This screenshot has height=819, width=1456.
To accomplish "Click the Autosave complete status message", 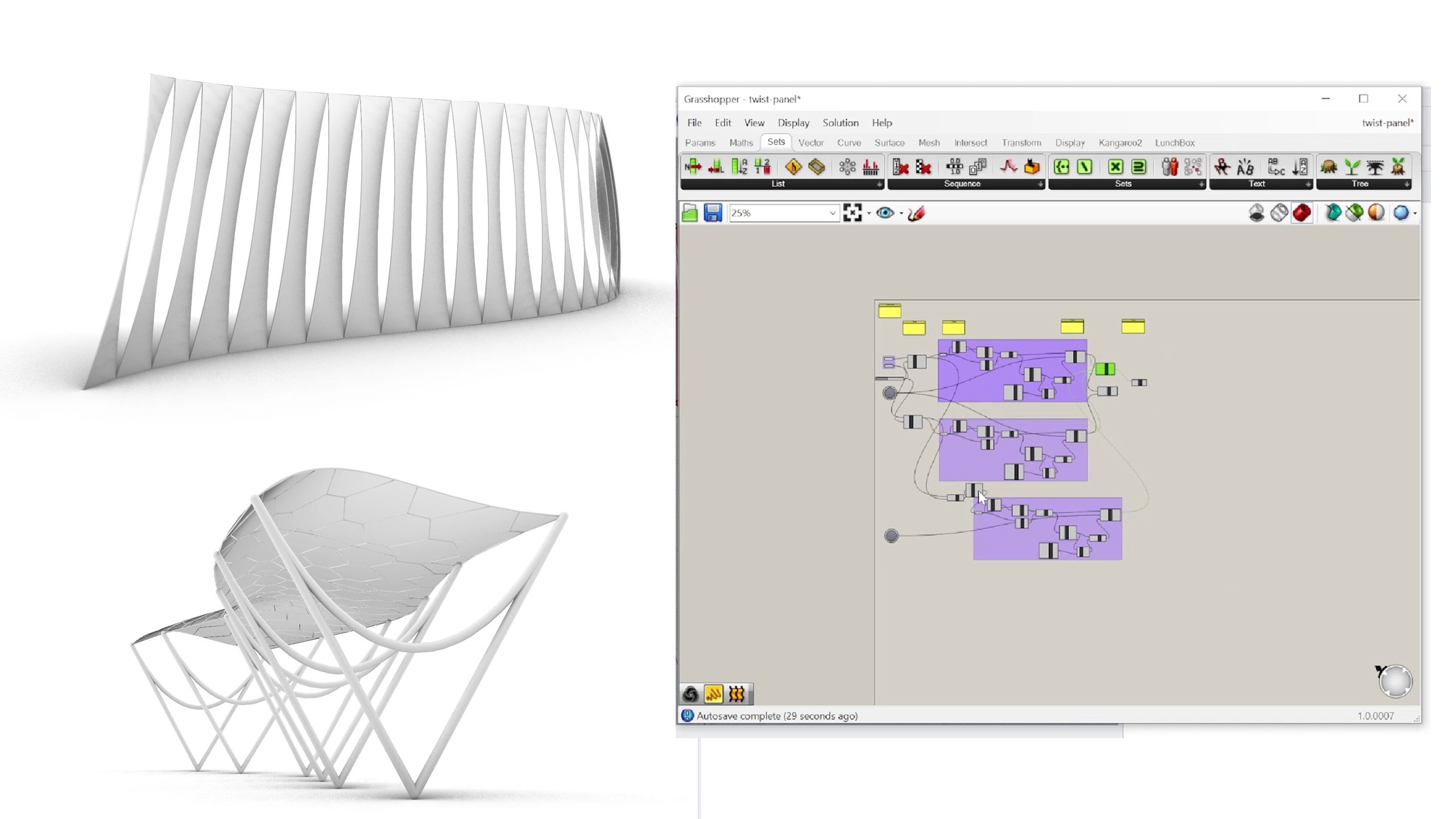I will click(x=776, y=716).
